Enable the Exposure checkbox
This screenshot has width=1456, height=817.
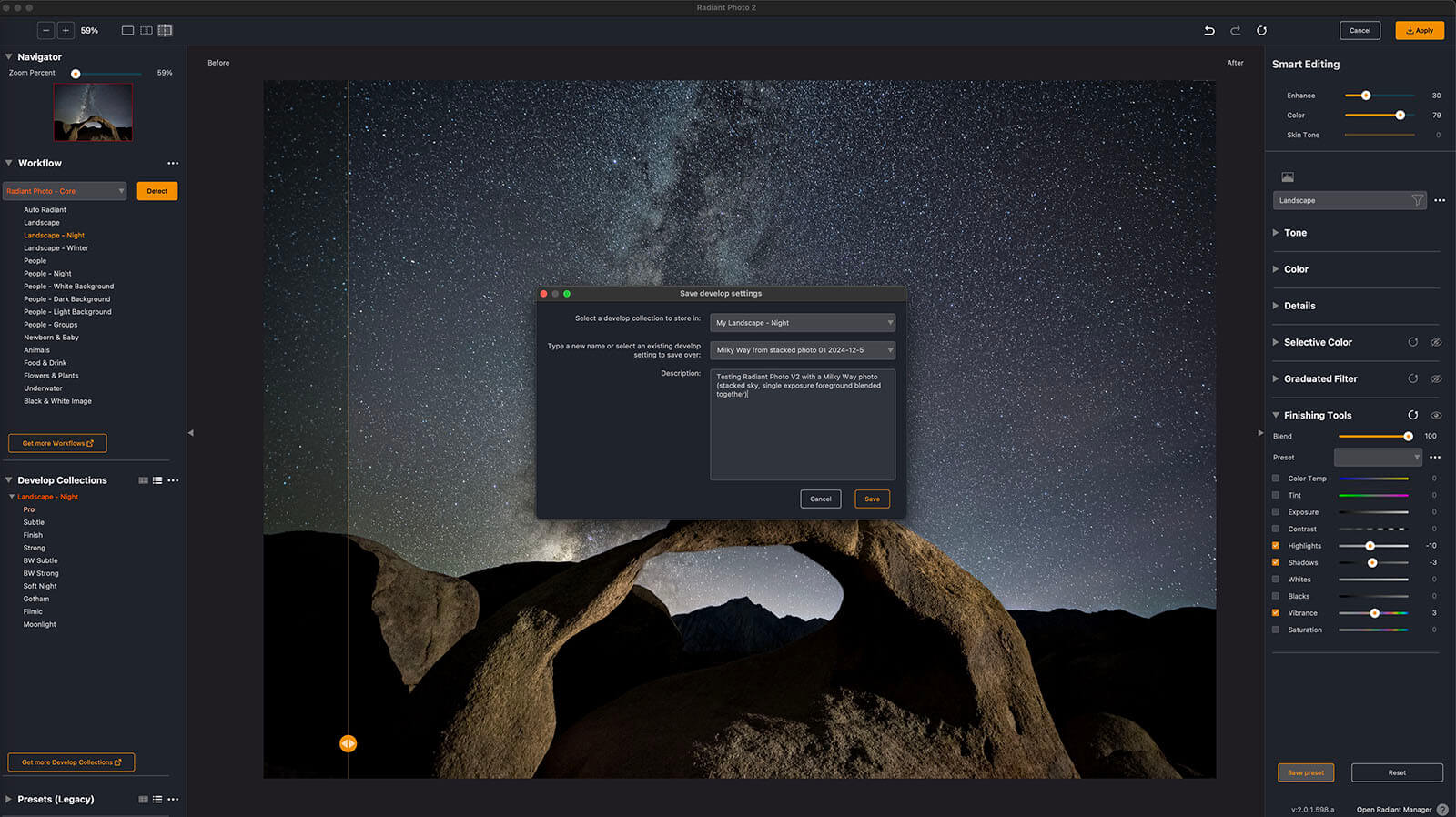(x=1276, y=512)
